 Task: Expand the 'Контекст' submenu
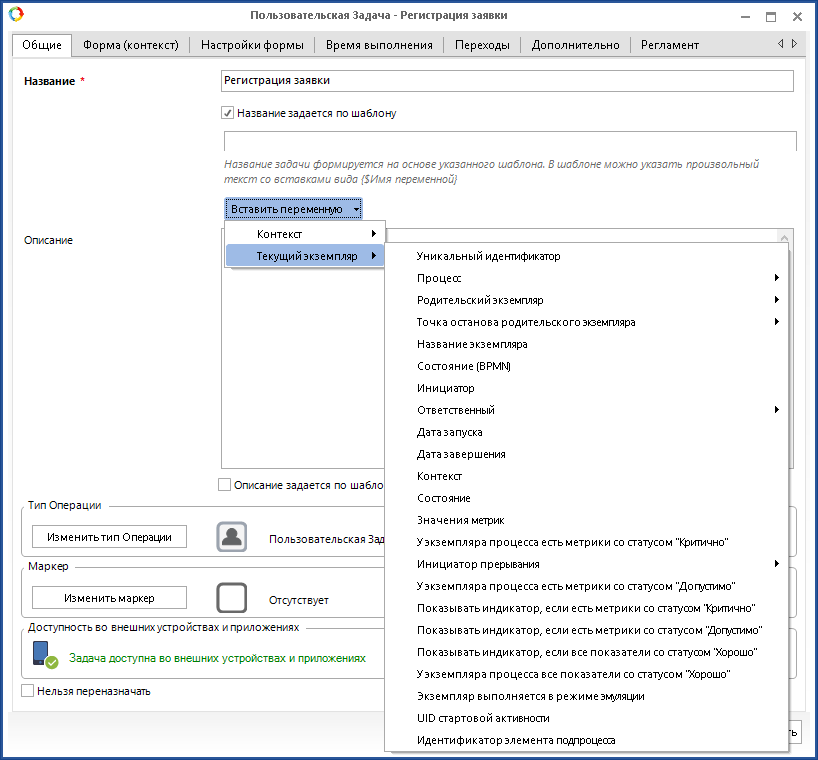tap(305, 234)
